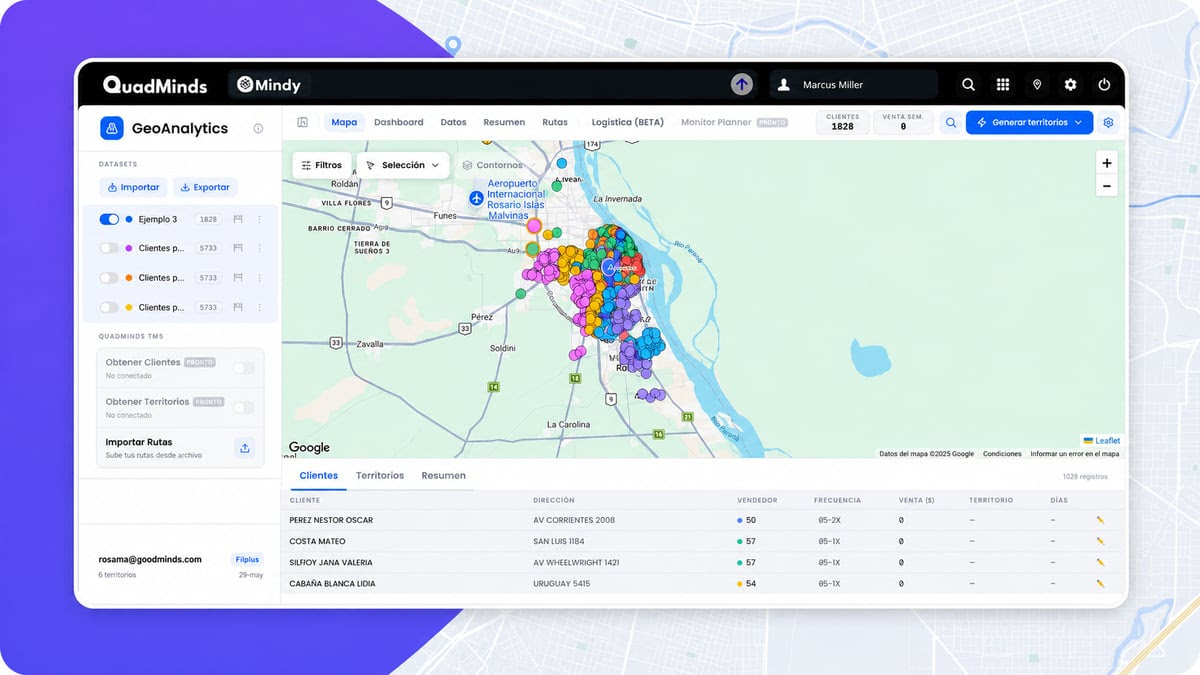Click the power logout icon
This screenshot has height=675, width=1200.
coord(1104,85)
